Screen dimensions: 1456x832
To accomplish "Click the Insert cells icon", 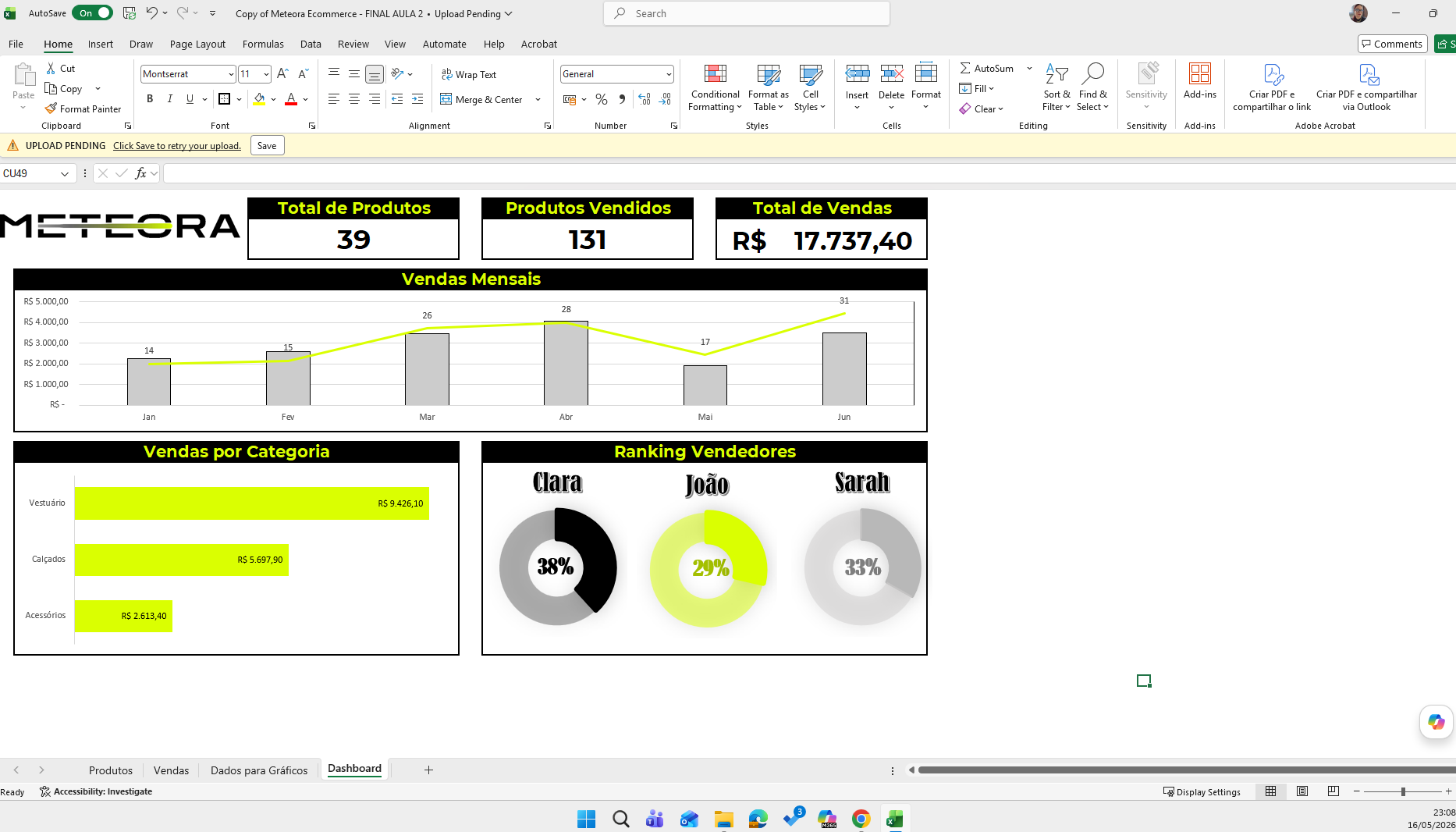I will click(857, 74).
